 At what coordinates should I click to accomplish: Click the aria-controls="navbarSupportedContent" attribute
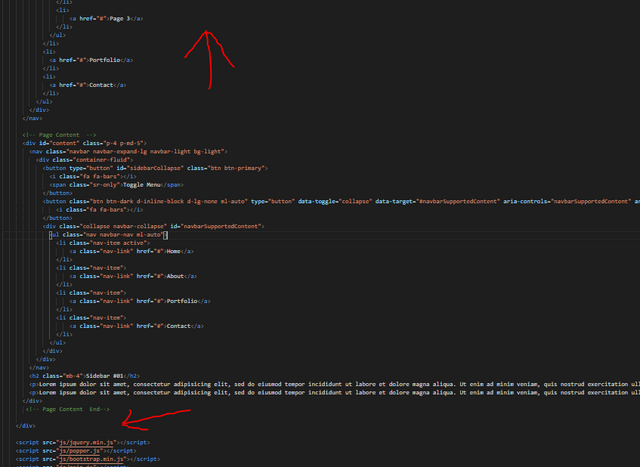point(567,201)
